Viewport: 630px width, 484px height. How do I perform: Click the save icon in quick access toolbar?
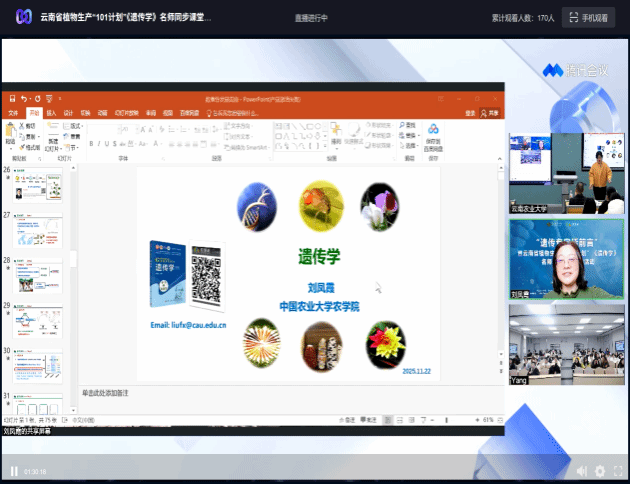coord(10,98)
